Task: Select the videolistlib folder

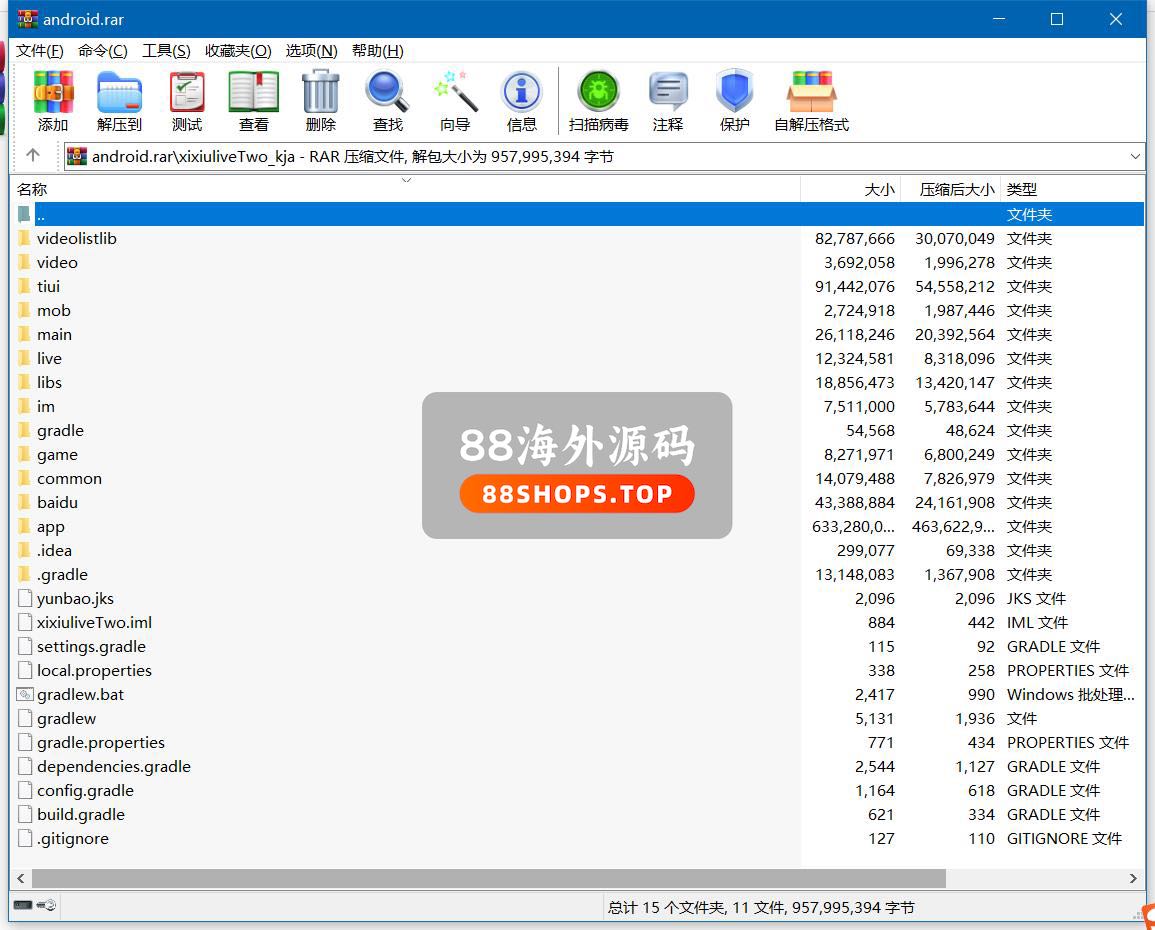Action: 77,239
